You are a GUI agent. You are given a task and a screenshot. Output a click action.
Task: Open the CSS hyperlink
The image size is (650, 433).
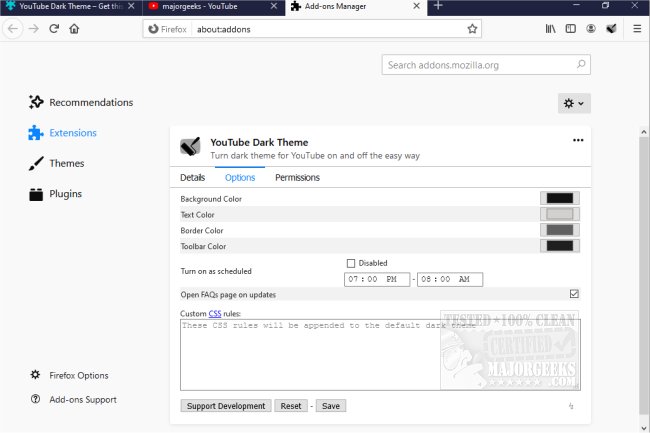215,314
